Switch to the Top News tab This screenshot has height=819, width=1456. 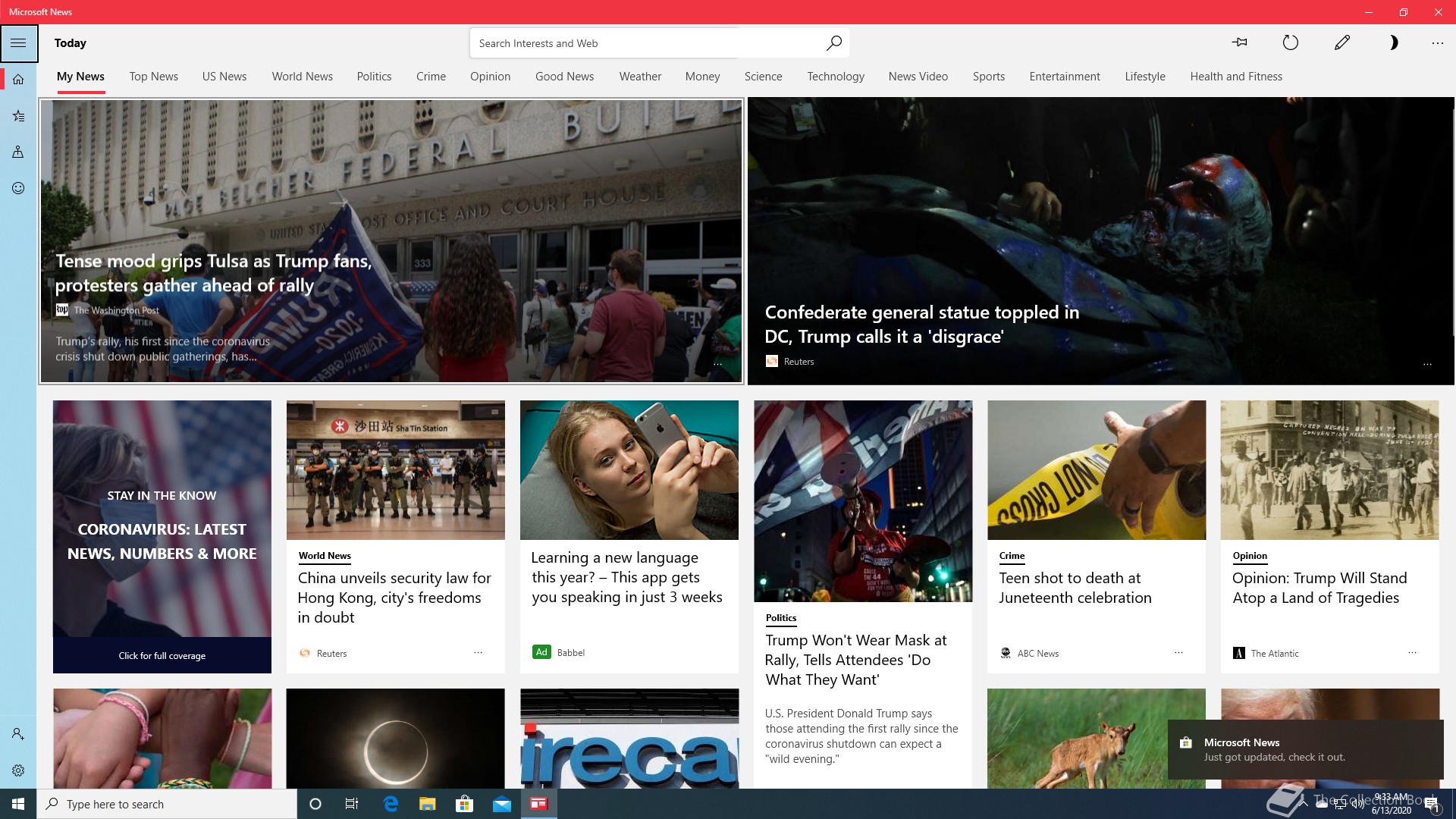tap(153, 77)
